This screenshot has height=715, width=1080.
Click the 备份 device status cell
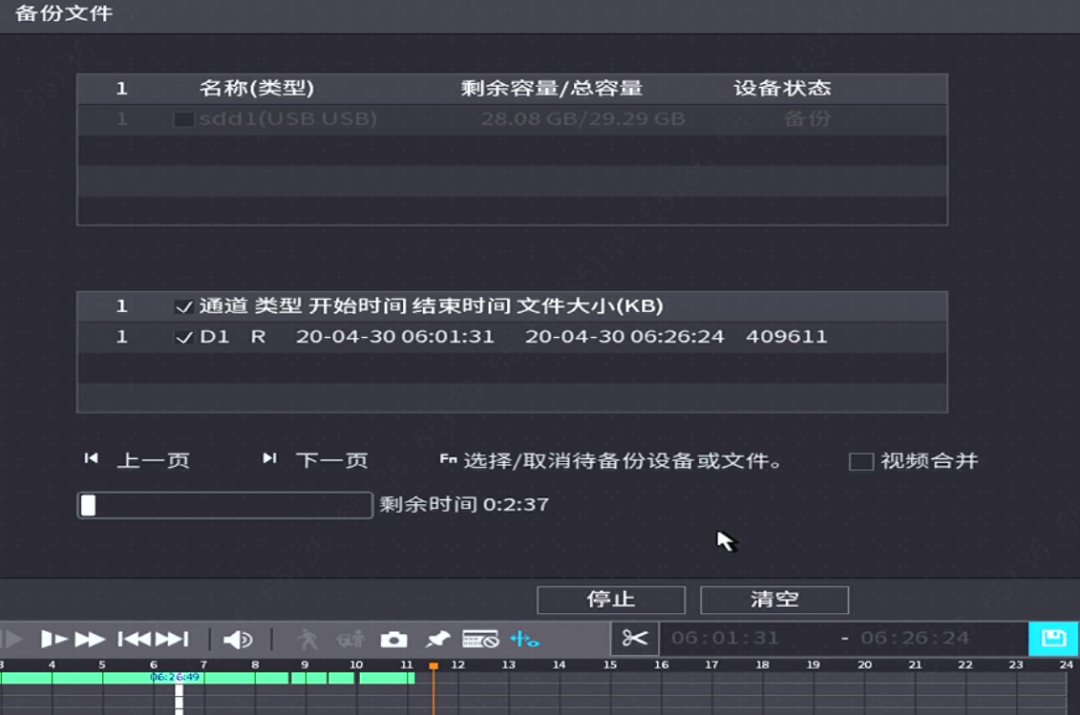[807, 118]
